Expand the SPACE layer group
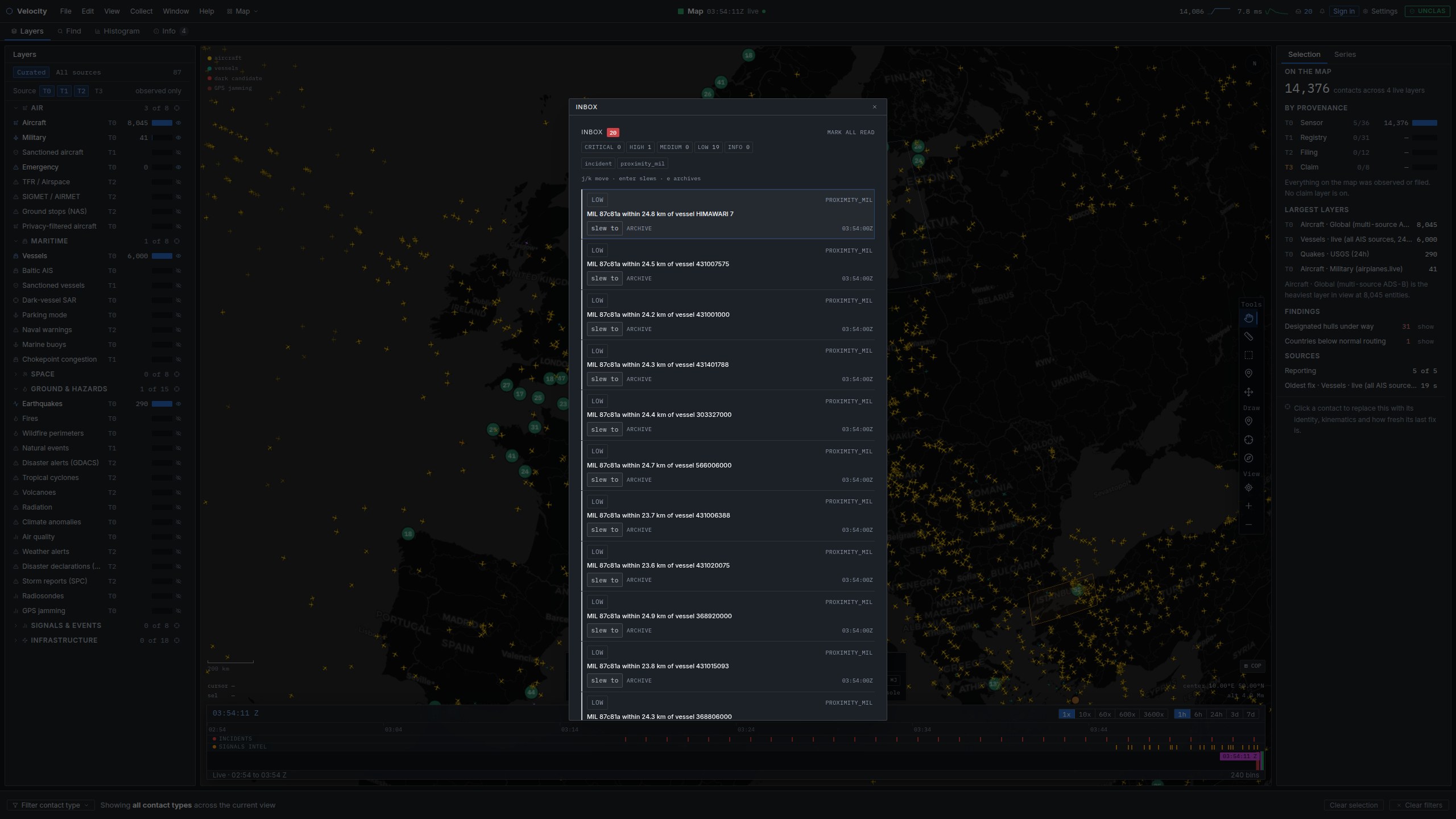Viewport: 1456px width, 819px height. click(x=15, y=374)
